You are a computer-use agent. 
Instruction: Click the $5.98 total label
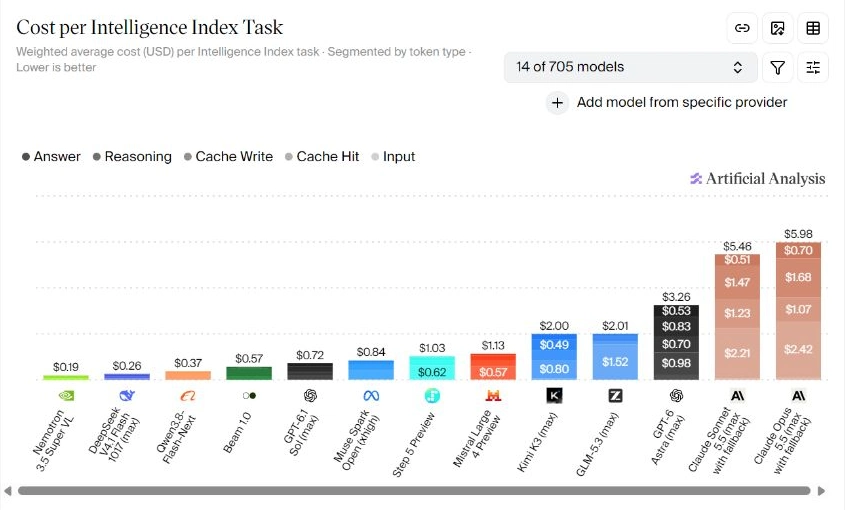click(x=798, y=234)
